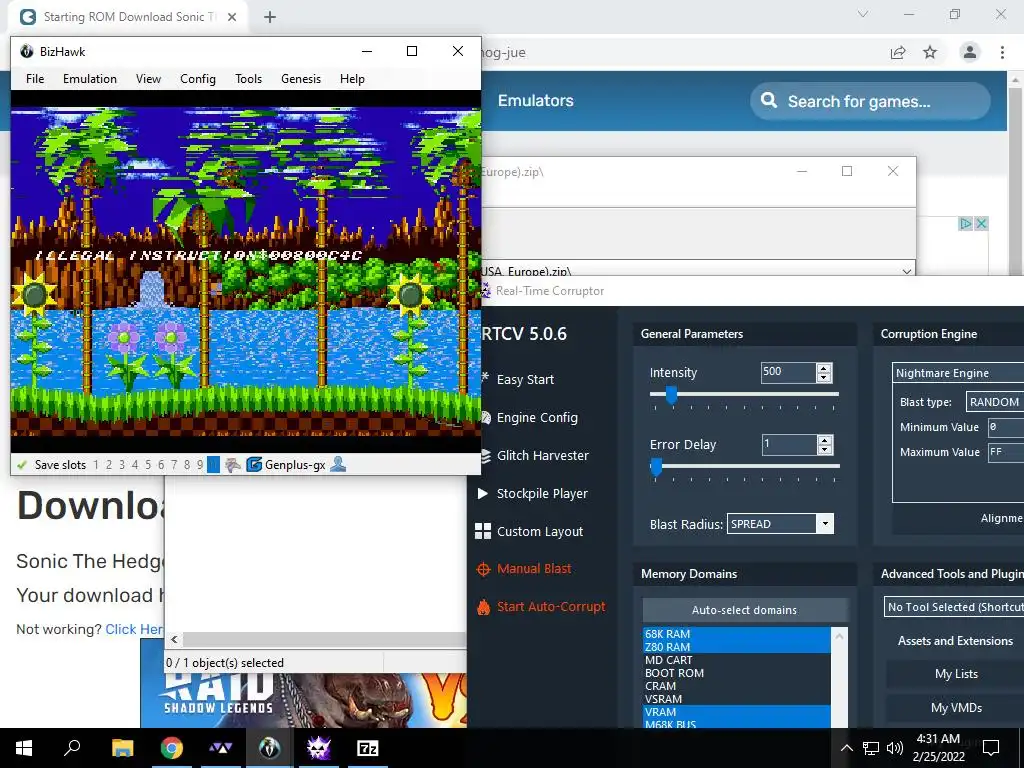Decrease Intensity with down stepper arrow
1024x768 pixels.
coord(824,377)
